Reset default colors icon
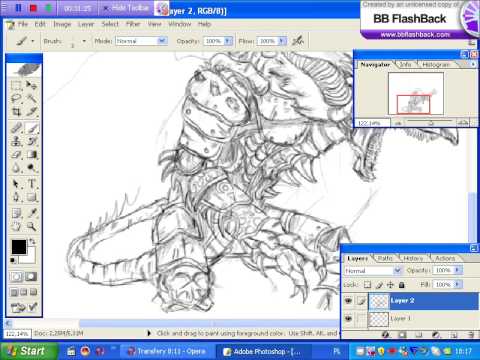Image resolution: width=480 pixels, height=360 pixels. pos(13,260)
